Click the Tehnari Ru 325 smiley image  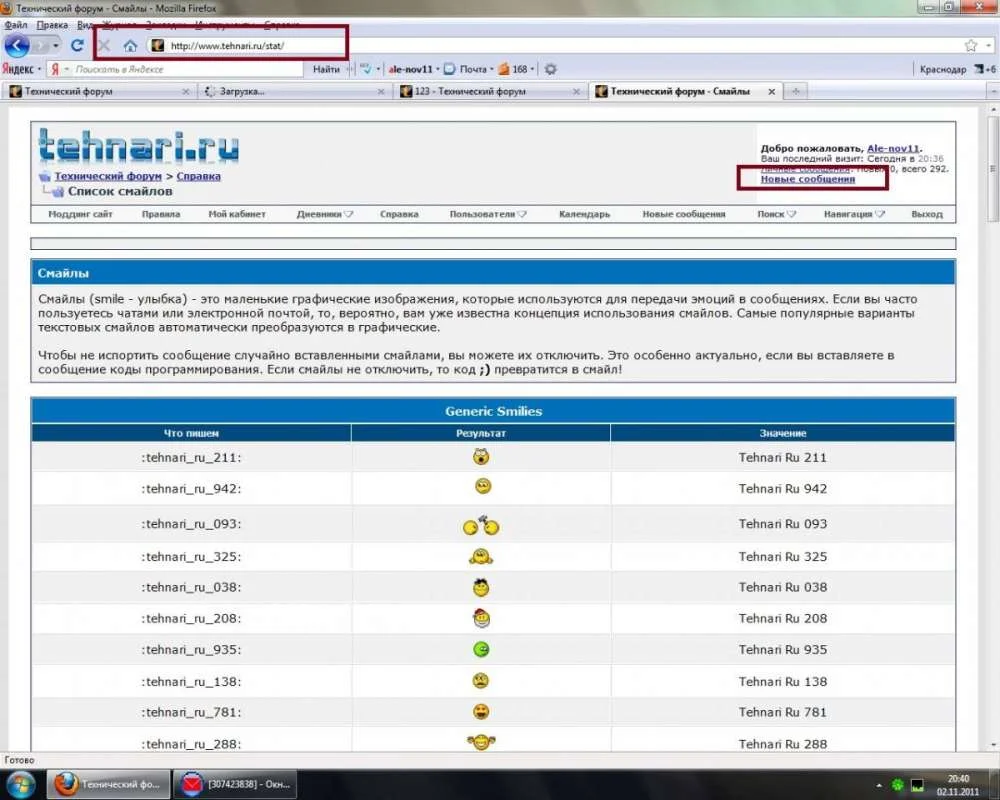point(481,557)
